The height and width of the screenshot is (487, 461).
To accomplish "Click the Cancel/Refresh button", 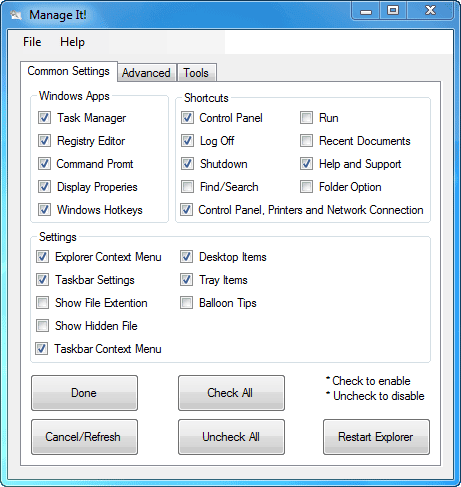I will click(x=84, y=437).
